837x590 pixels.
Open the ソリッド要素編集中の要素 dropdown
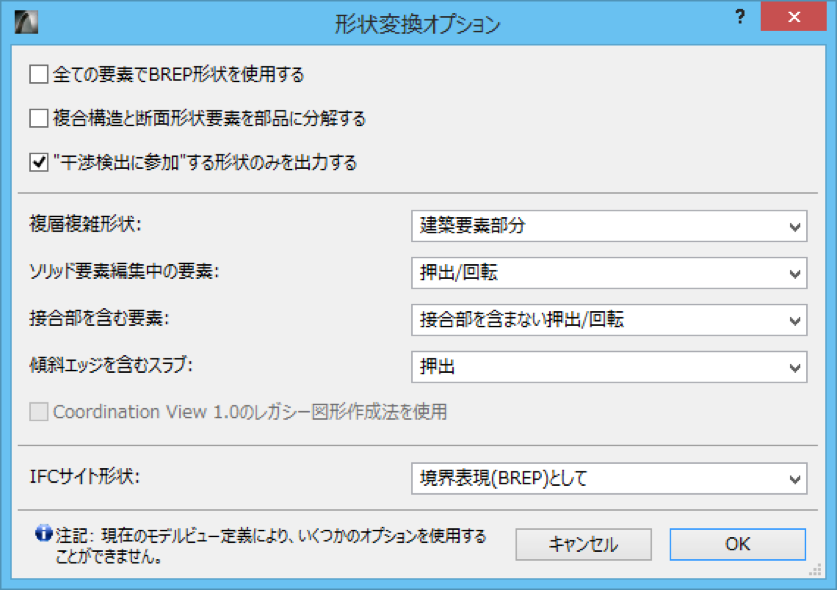[609, 273]
